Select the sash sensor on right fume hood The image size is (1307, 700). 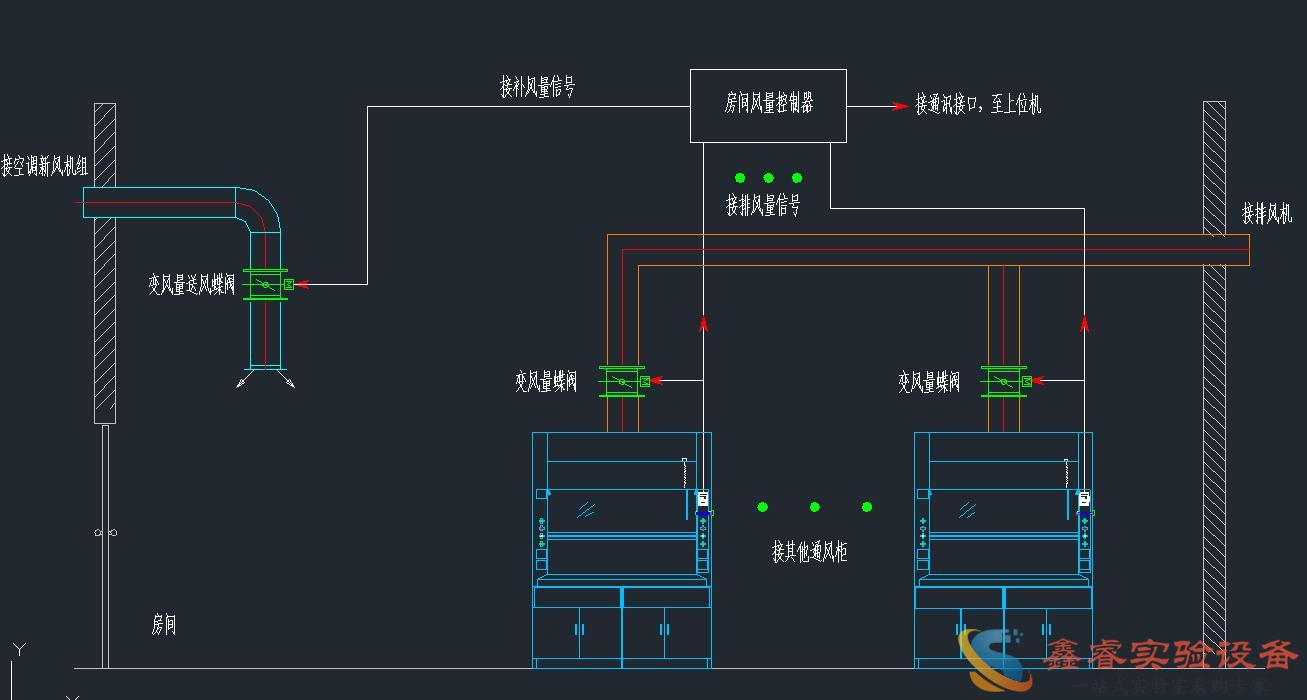tap(1084, 501)
